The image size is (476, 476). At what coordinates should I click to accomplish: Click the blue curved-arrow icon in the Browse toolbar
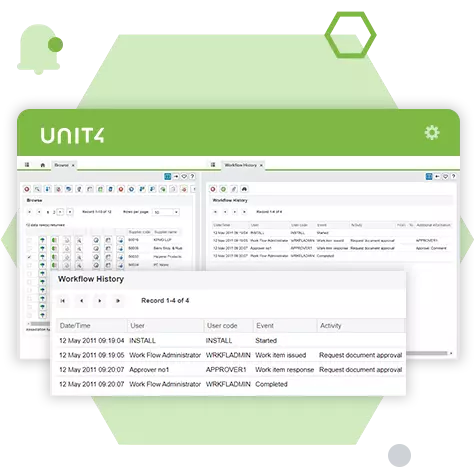[x=68, y=189]
